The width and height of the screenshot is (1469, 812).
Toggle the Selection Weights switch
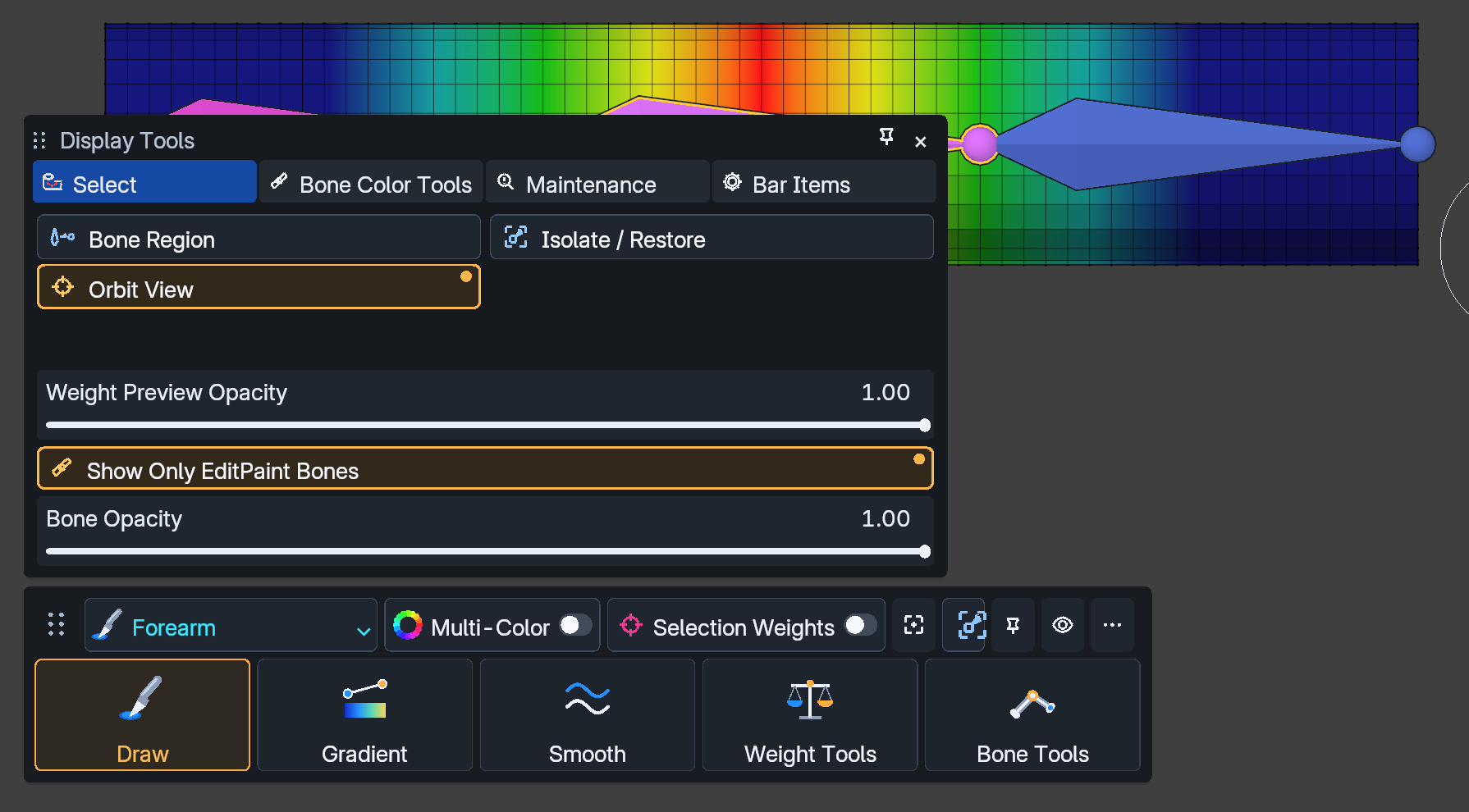point(861,625)
